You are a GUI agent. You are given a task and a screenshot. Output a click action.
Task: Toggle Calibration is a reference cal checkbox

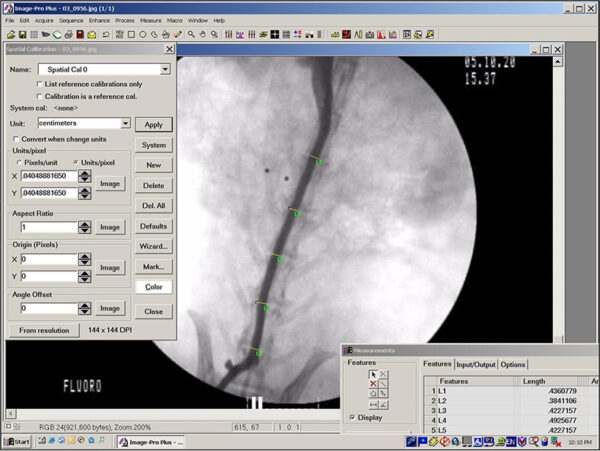click(39, 96)
